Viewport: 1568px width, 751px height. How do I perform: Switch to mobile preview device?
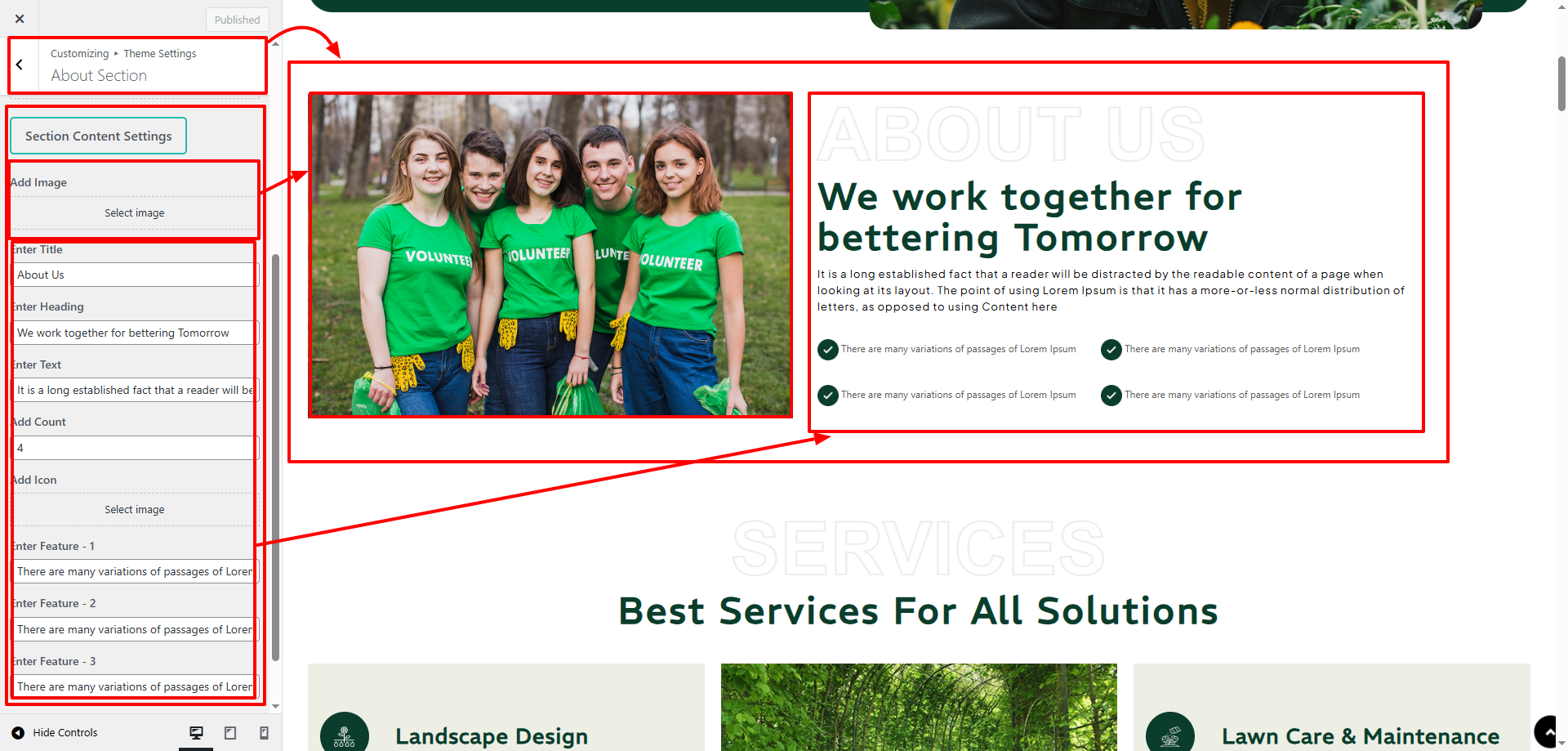point(264,733)
